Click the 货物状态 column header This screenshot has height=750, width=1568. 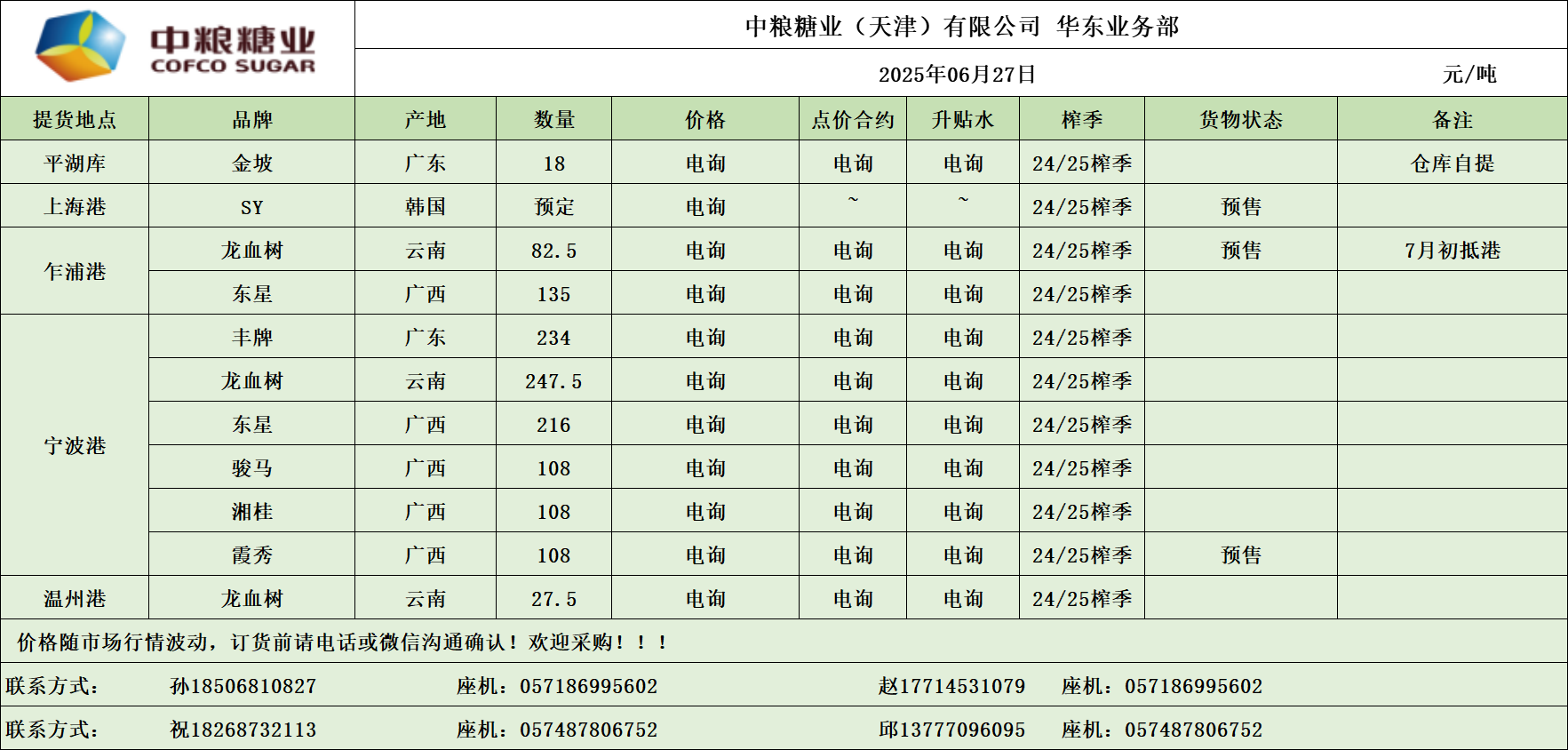[1240, 119]
